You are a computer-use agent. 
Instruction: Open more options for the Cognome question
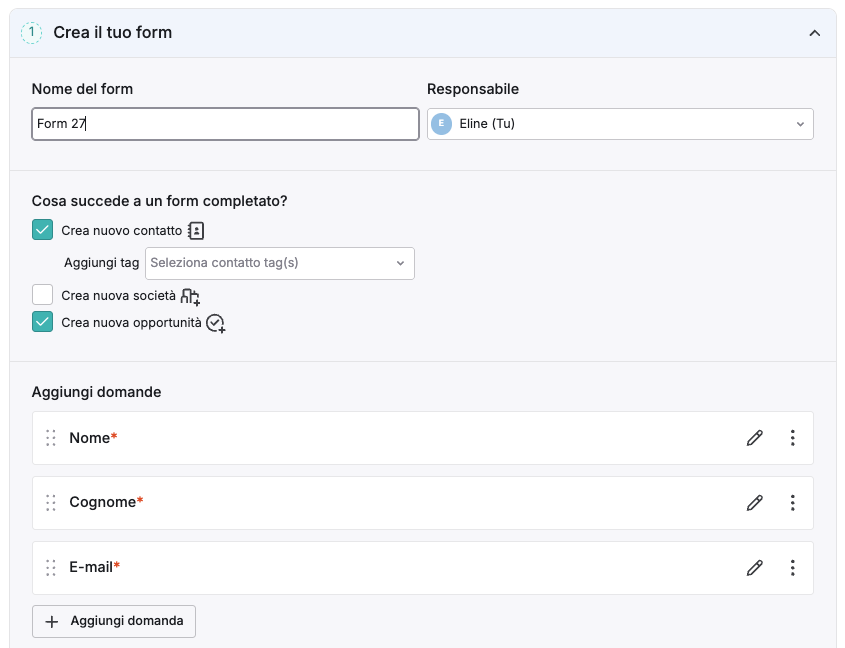coord(792,502)
